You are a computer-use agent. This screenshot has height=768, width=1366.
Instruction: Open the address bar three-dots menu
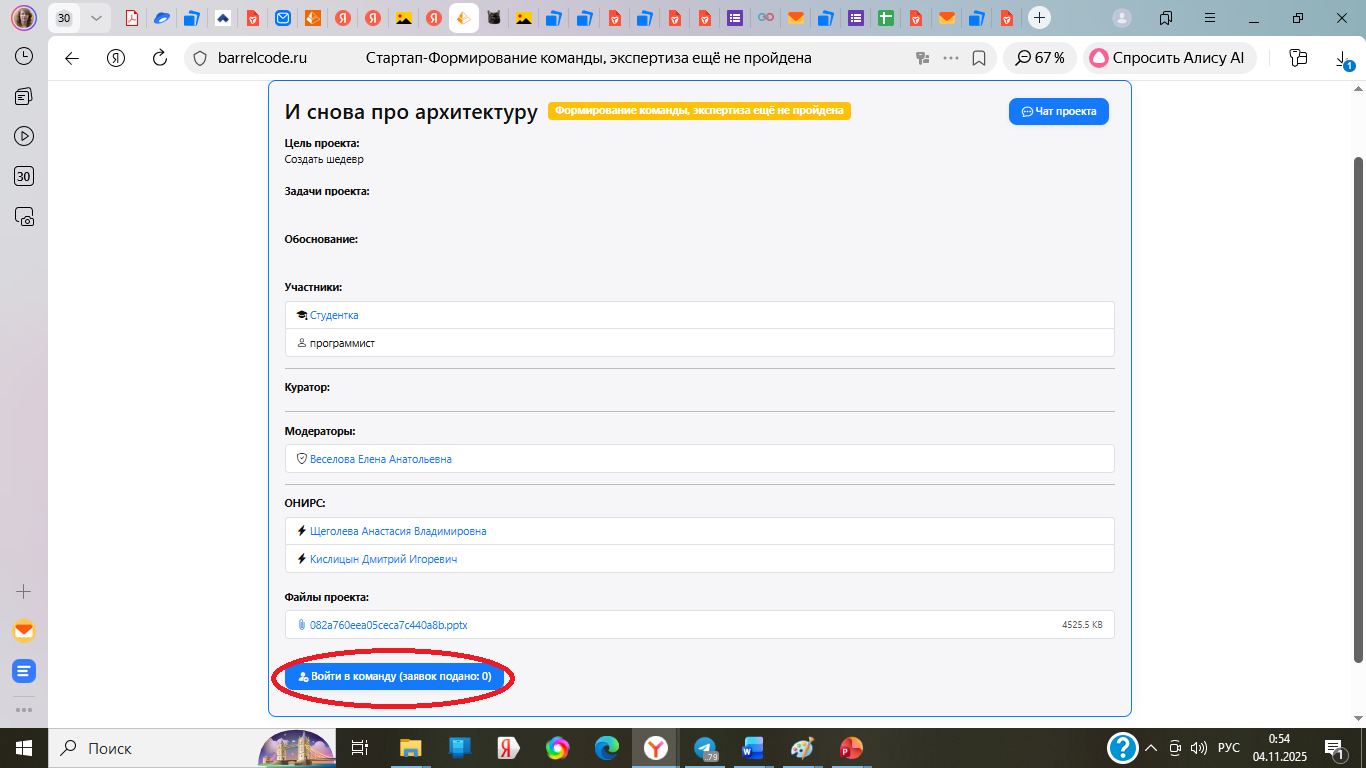[951, 58]
